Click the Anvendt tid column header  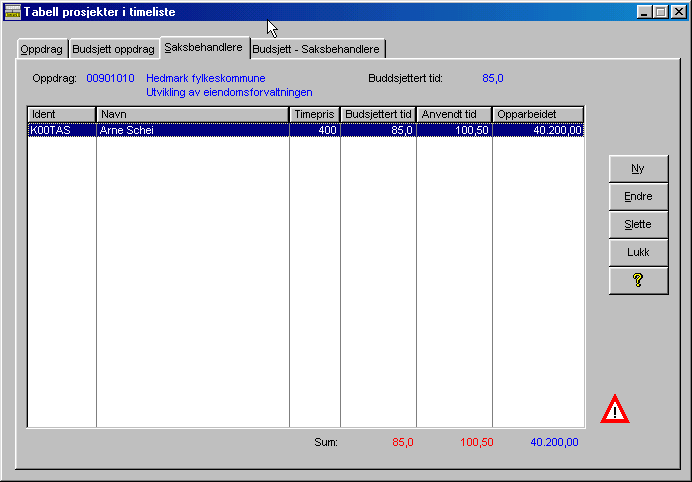454,114
